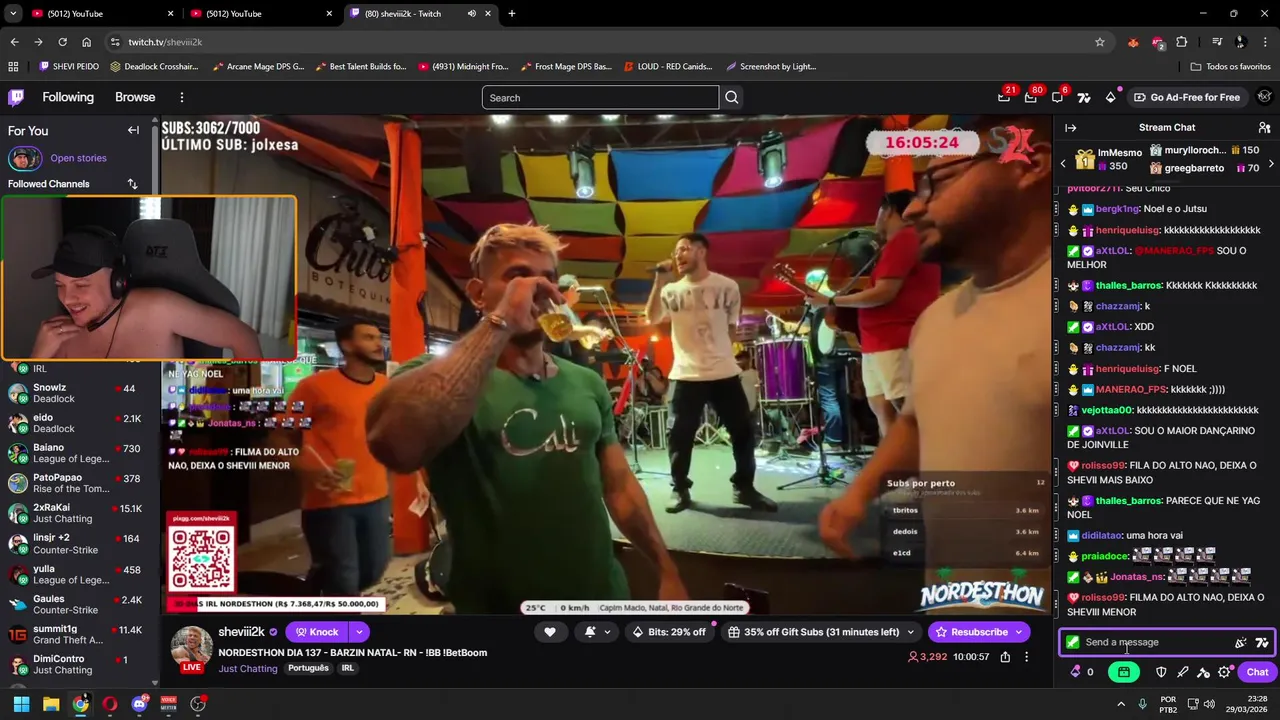The image size is (1280, 720).
Task: Click the chat identity sword badge
Action: tap(1073, 642)
